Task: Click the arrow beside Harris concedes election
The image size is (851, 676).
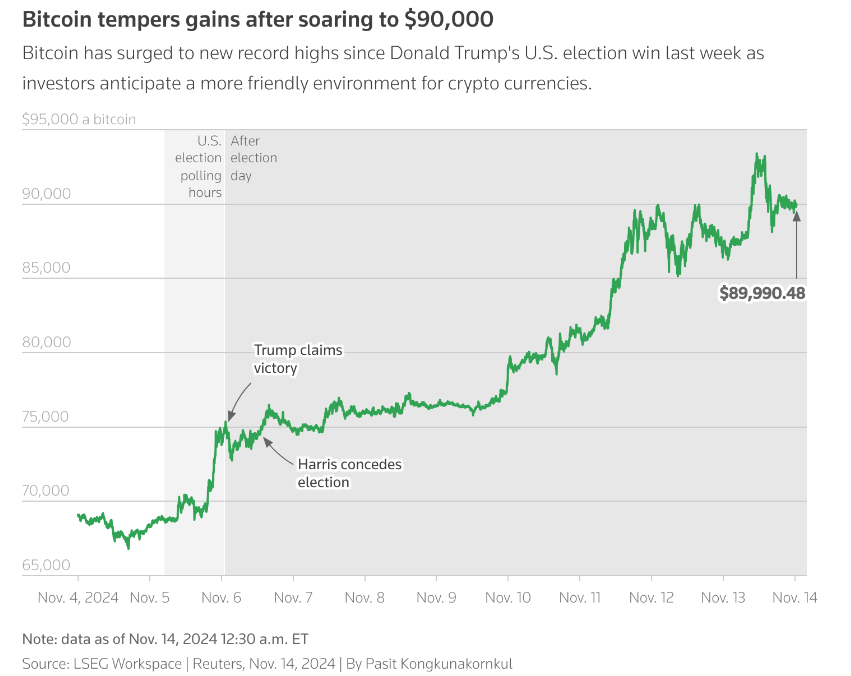Action: pyautogui.click(x=274, y=447)
